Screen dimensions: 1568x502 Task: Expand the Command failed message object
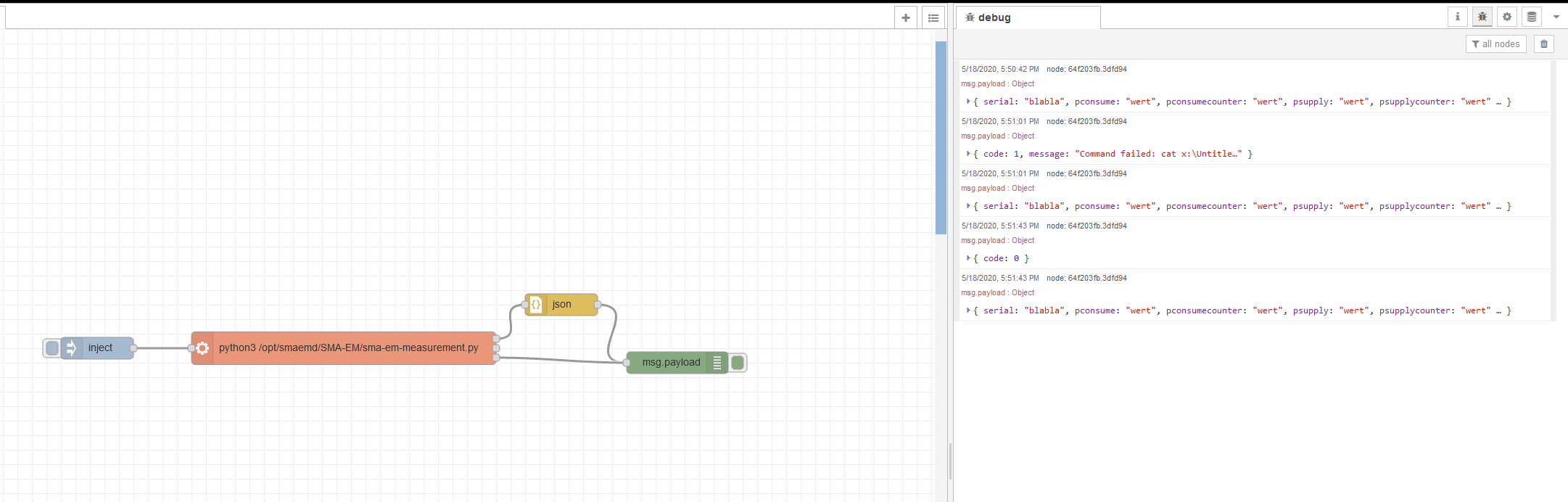click(968, 154)
